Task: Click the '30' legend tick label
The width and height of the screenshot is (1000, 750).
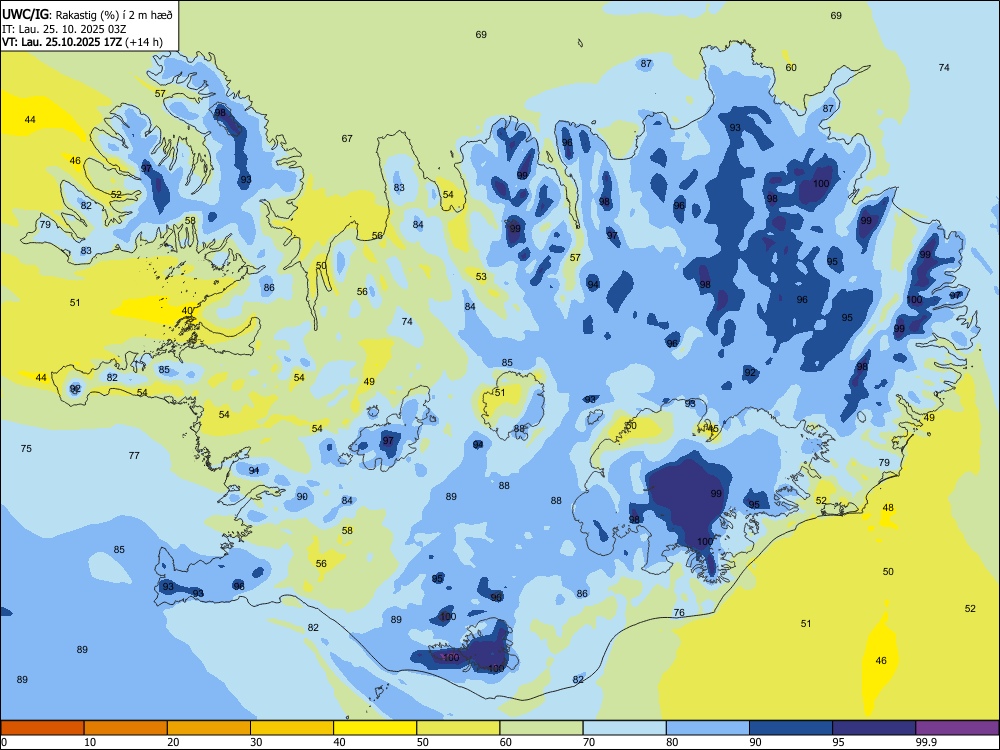Action: pos(256,742)
